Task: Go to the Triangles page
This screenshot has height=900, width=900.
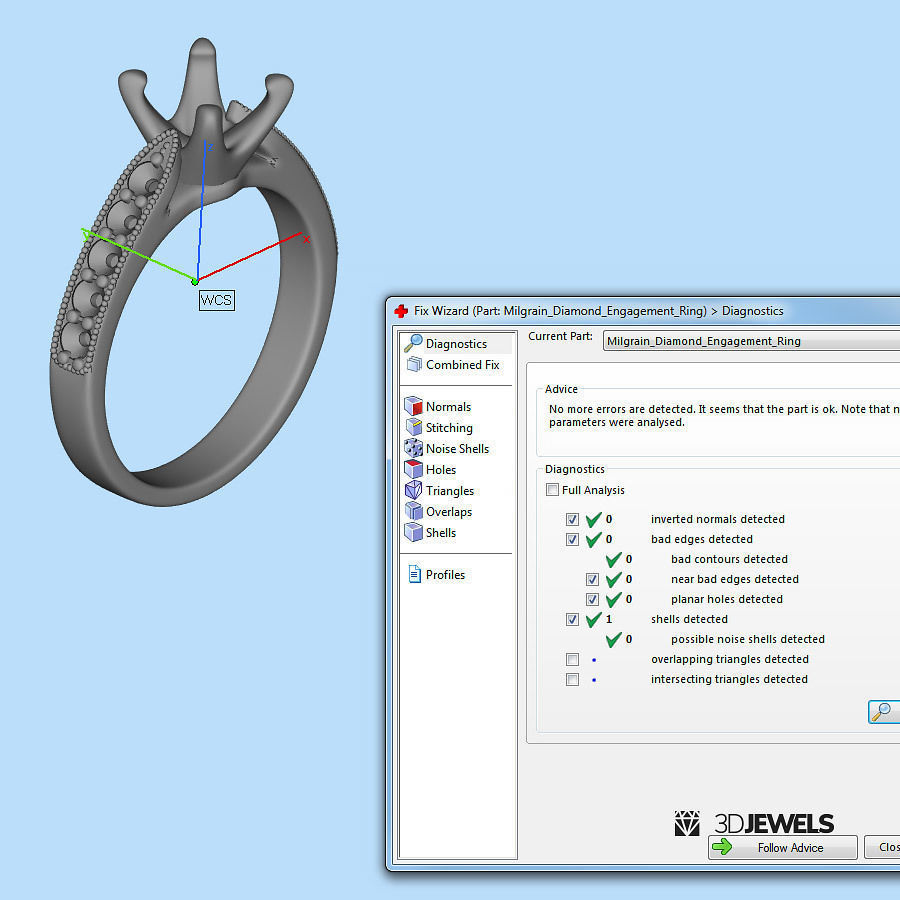Action: point(449,491)
